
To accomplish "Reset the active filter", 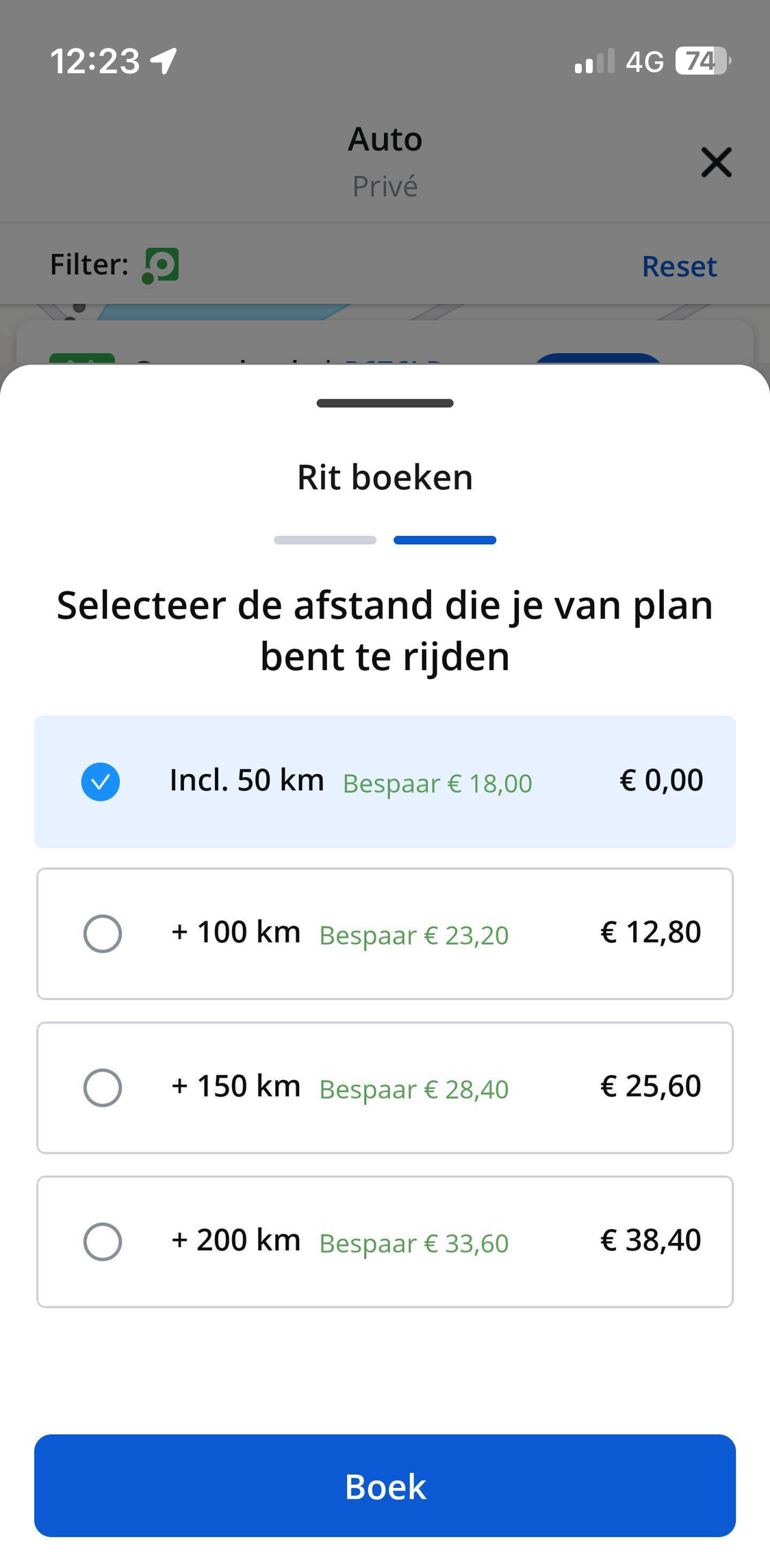I will [x=679, y=266].
